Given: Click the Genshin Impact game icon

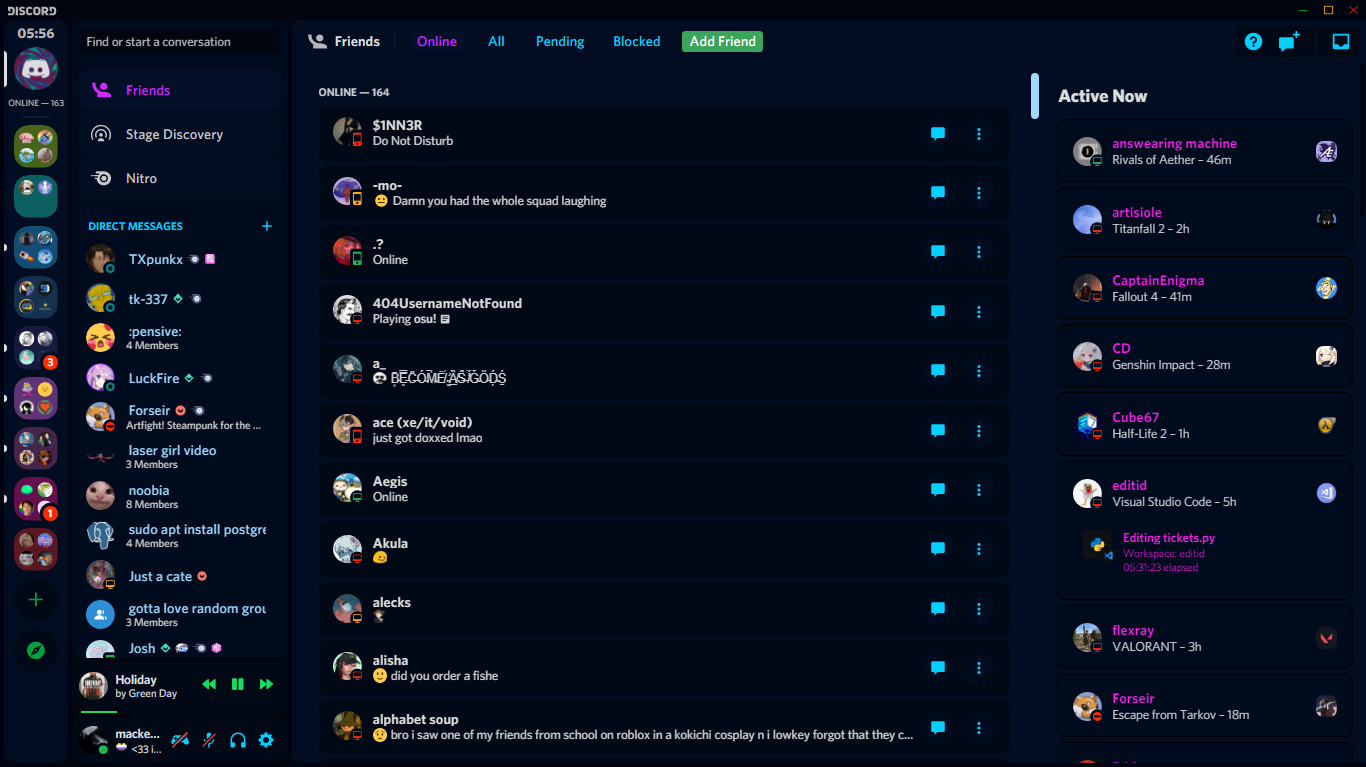Looking at the screenshot, I should coord(1326,357).
